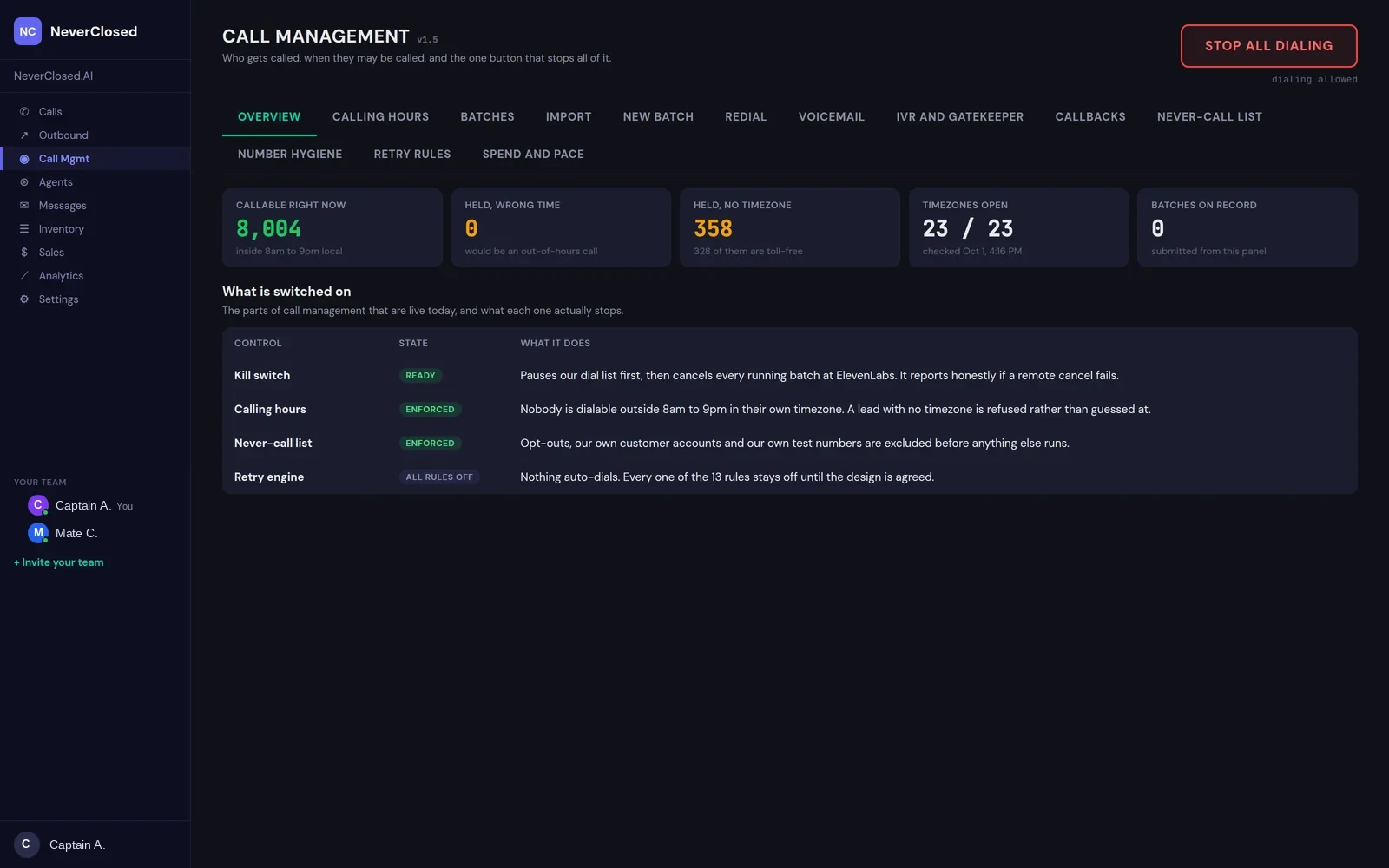Open Calls via its phone icon
This screenshot has height=868, width=1389.
pyautogui.click(x=24, y=112)
